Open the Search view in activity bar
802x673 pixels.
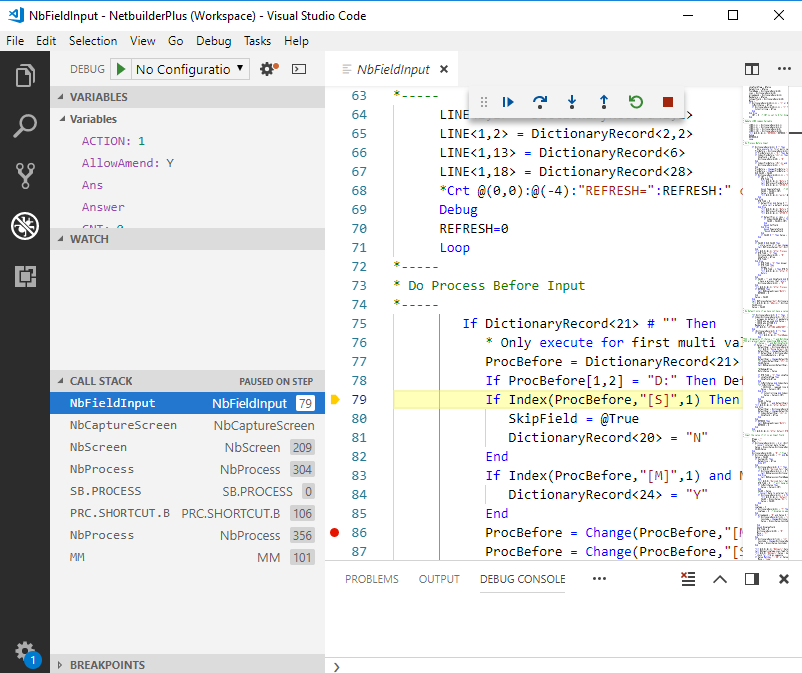(x=25, y=126)
